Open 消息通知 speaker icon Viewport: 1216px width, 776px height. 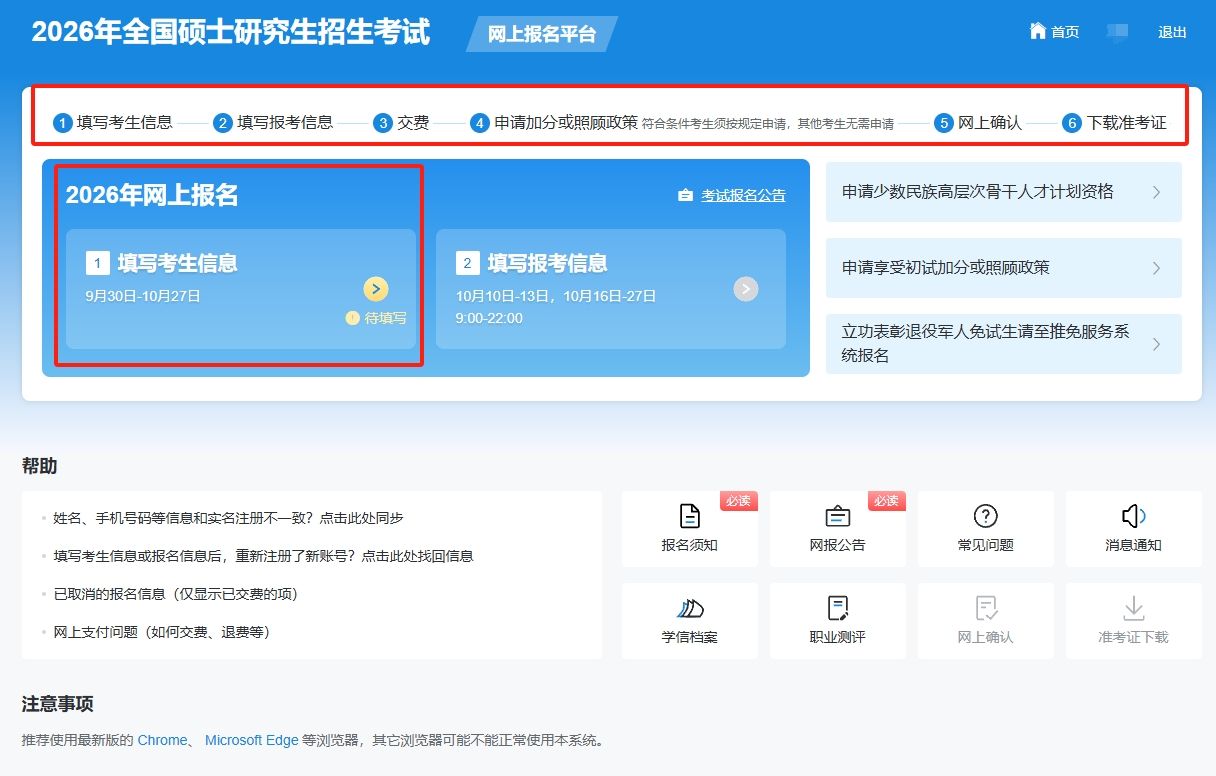pyautogui.click(x=1133, y=516)
